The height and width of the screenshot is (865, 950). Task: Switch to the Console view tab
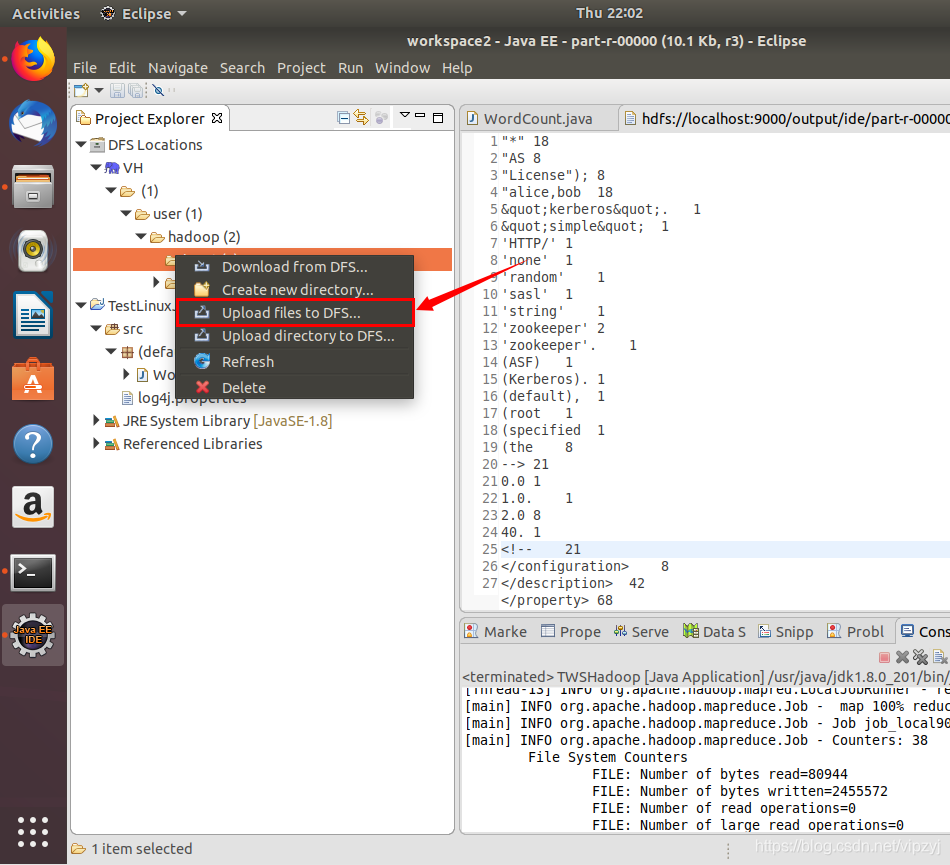(925, 632)
